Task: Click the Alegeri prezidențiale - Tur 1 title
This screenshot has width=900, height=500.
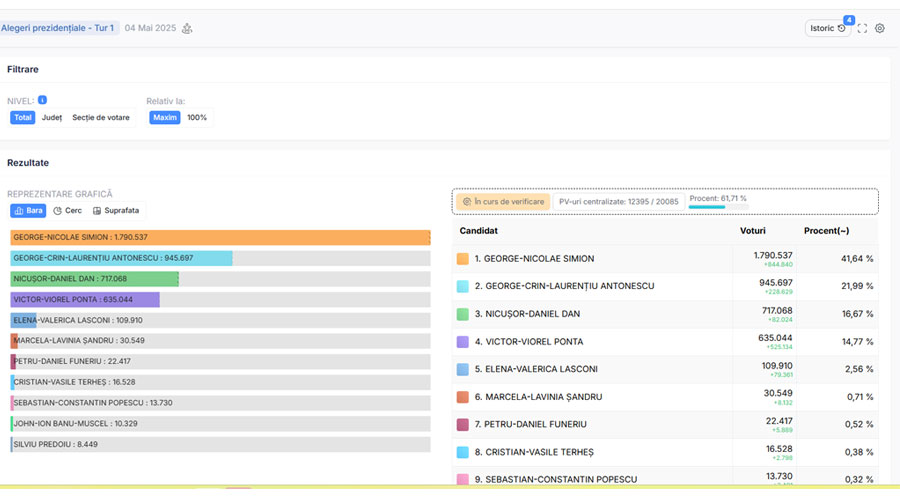Action: coord(58,28)
